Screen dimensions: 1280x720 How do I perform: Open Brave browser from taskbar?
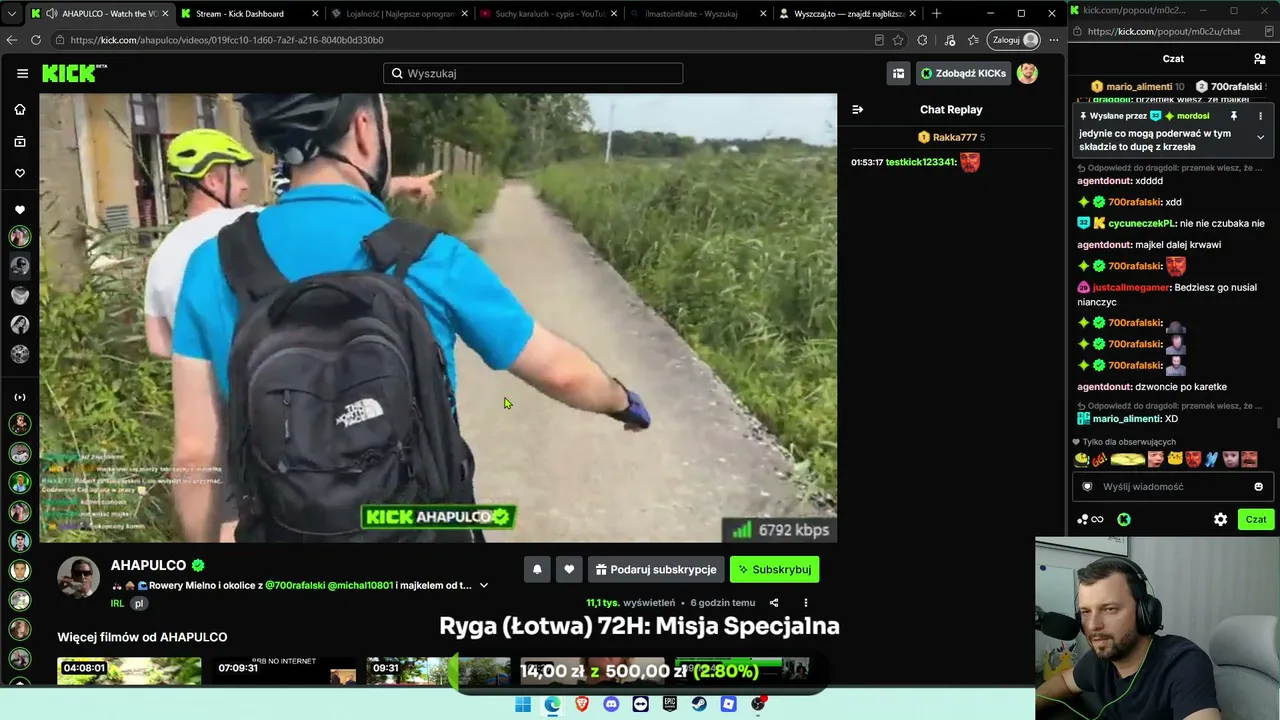581,704
